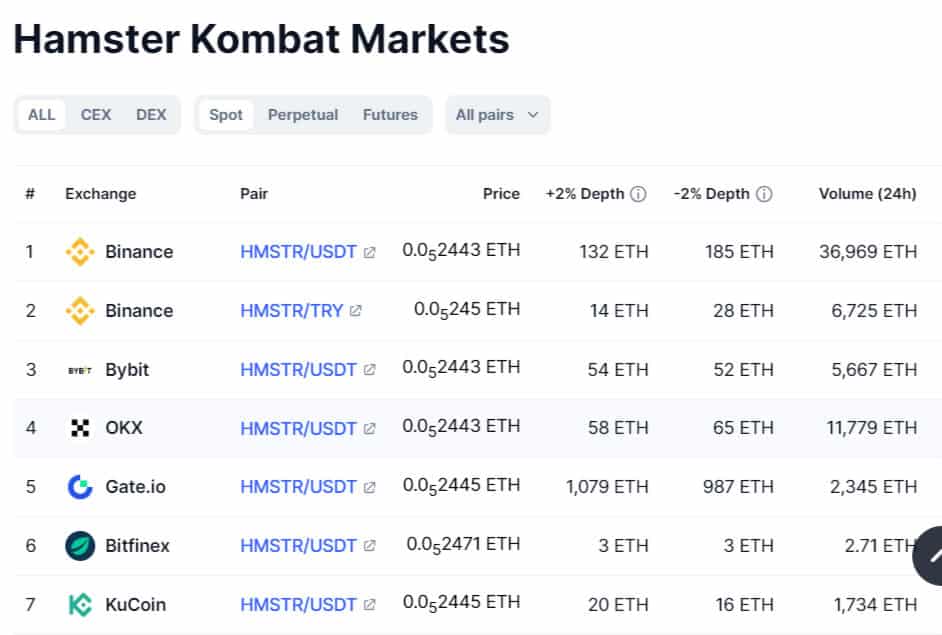Open Bybit HMSTR/USDT pair link
This screenshot has height=635, width=942.
click(x=299, y=369)
